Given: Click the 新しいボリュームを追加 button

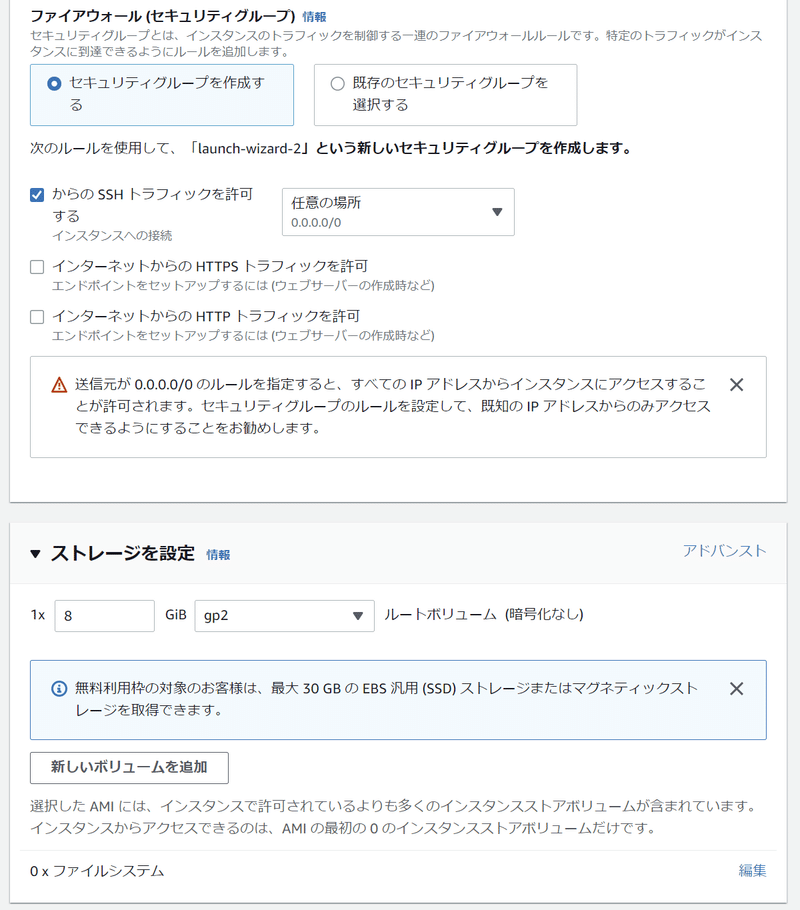Looking at the screenshot, I should point(129,767).
